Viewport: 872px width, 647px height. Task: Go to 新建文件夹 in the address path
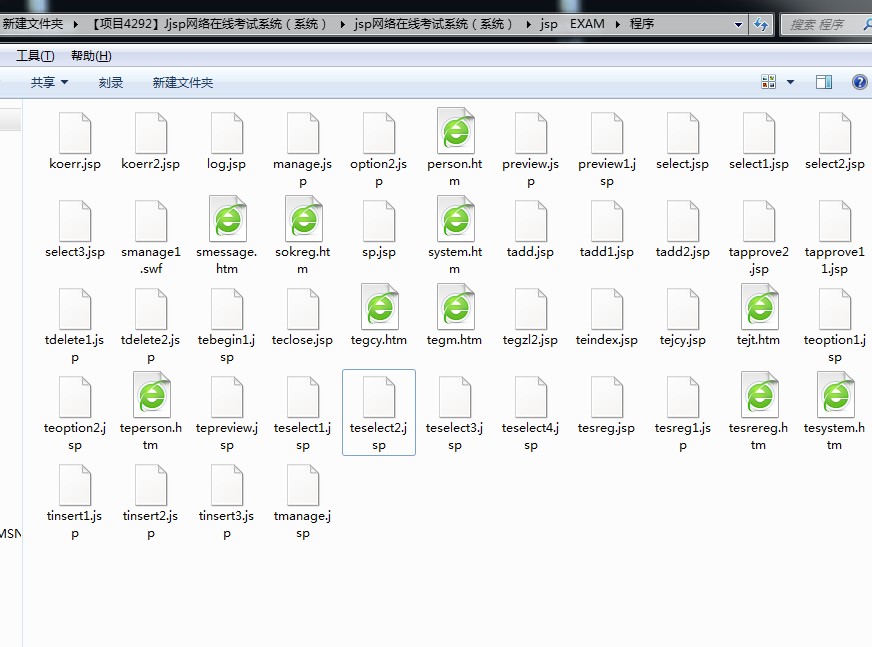point(33,24)
